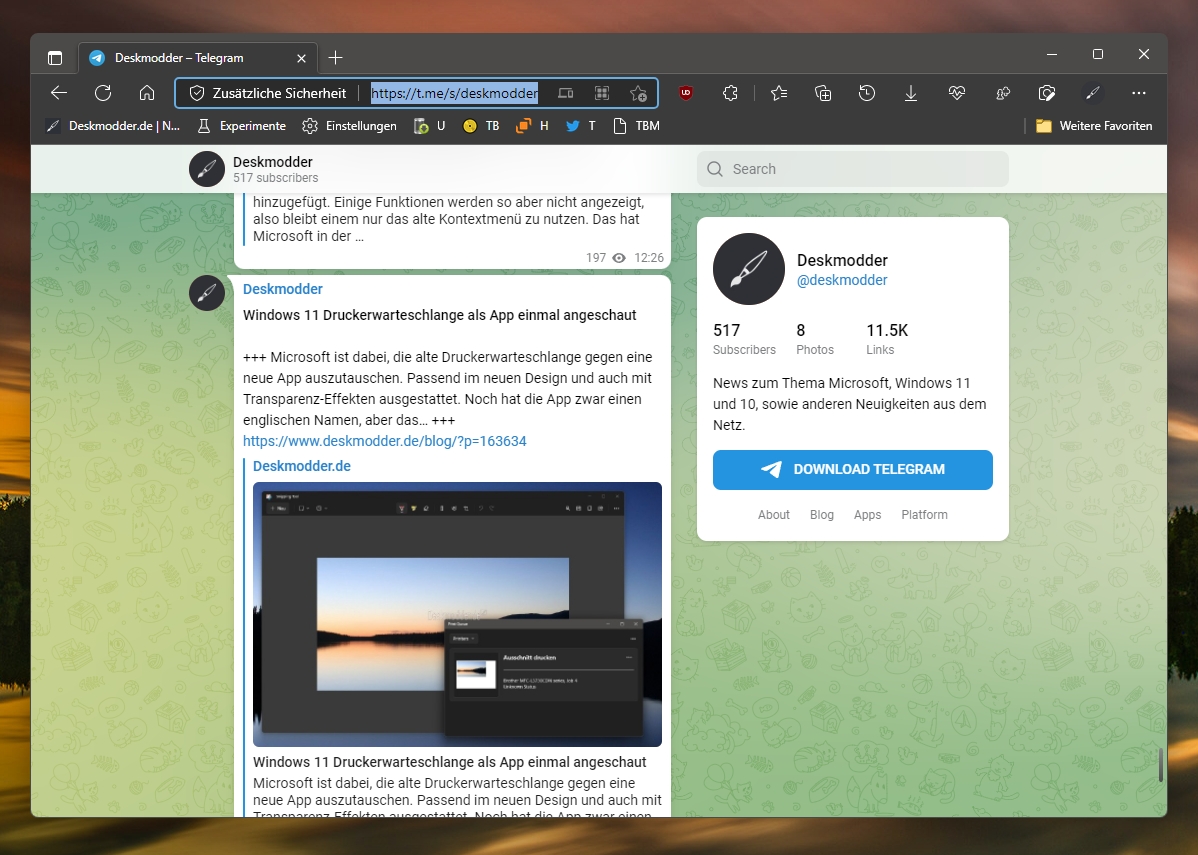This screenshot has width=1198, height=855.
Task: Open the Apps footer link
Action: pyautogui.click(x=867, y=515)
